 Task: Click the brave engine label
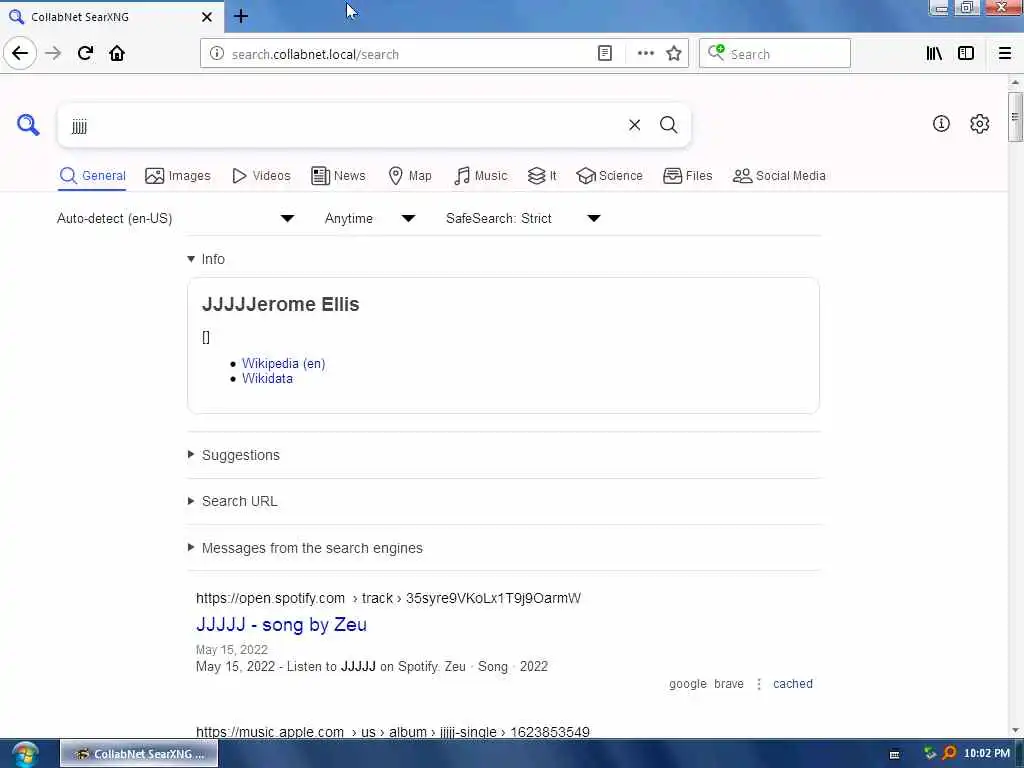point(729,684)
